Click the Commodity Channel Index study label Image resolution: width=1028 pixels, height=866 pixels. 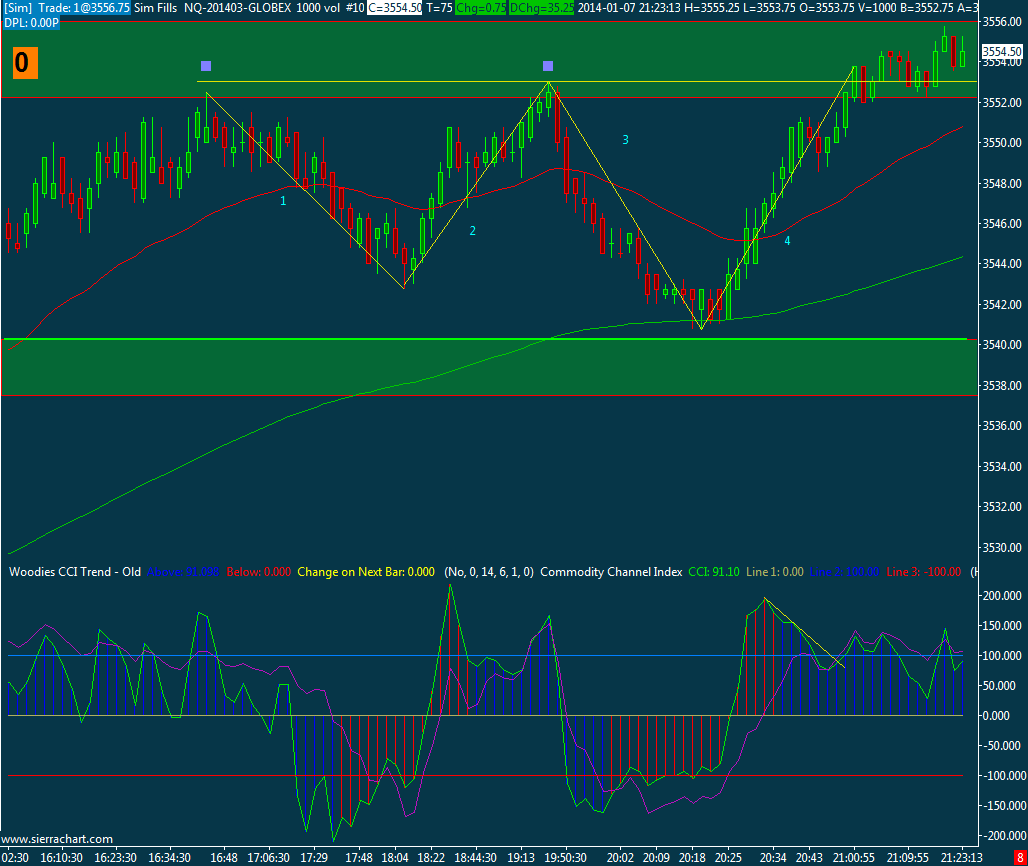(610, 572)
